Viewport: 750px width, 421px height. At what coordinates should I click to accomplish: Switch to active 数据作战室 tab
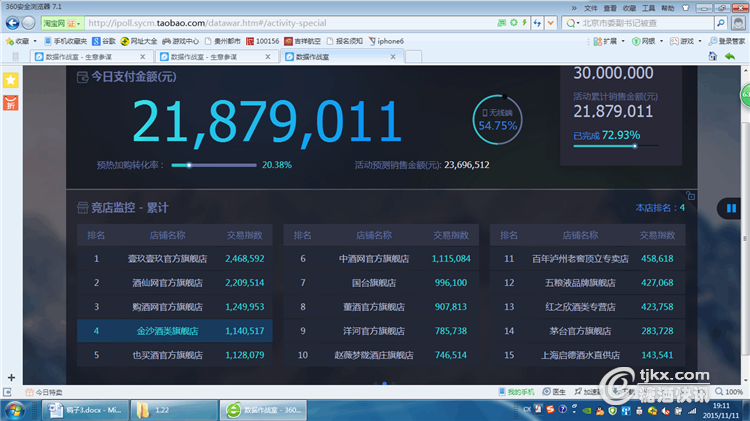point(341,57)
